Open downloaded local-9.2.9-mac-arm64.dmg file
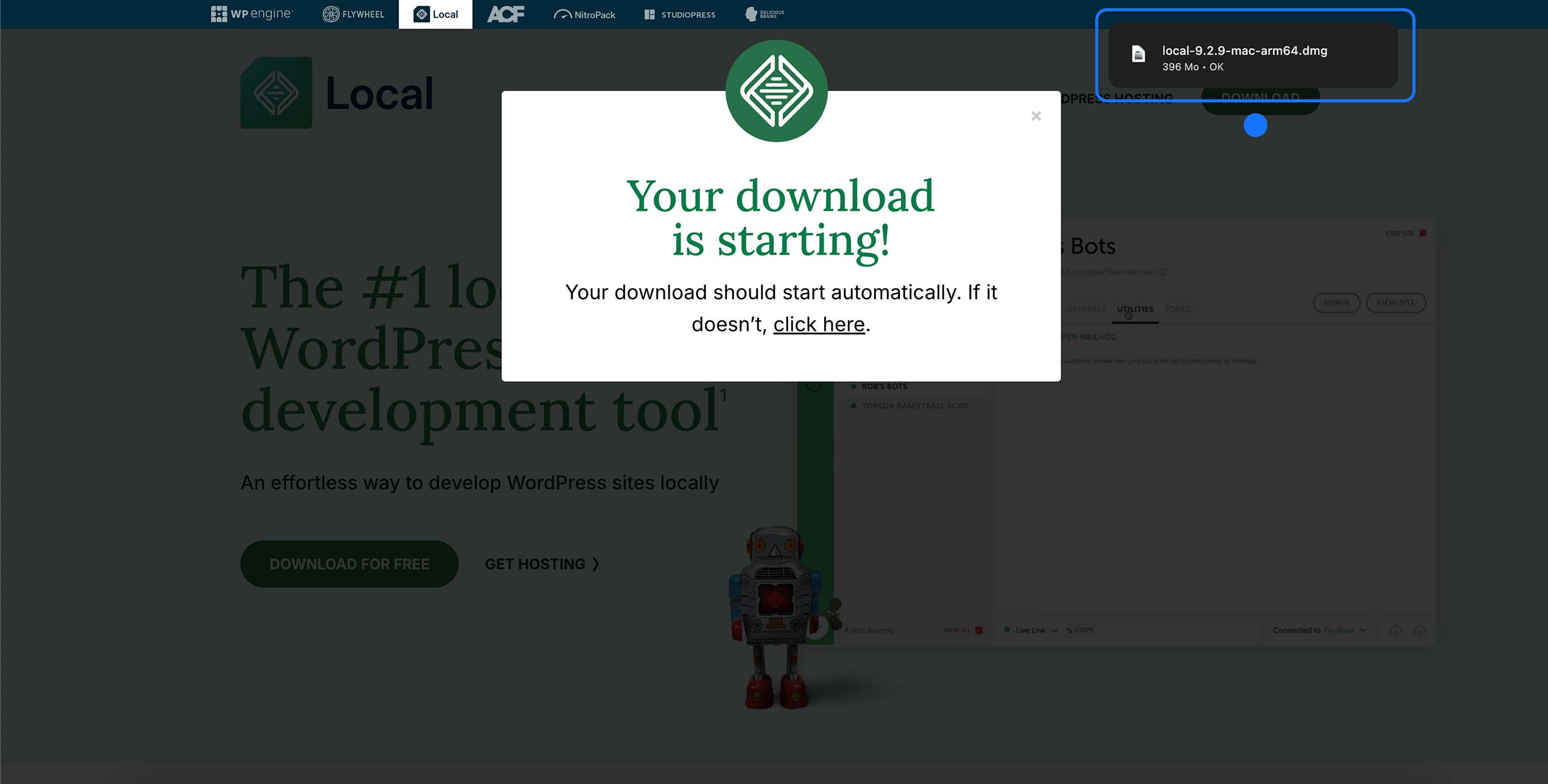Image resolution: width=1548 pixels, height=784 pixels. [x=1244, y=51]
